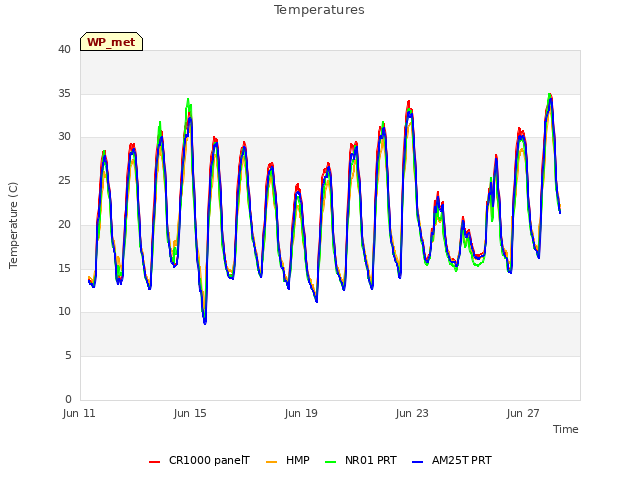Click the 25 y-axis tick label

point(64,180)
